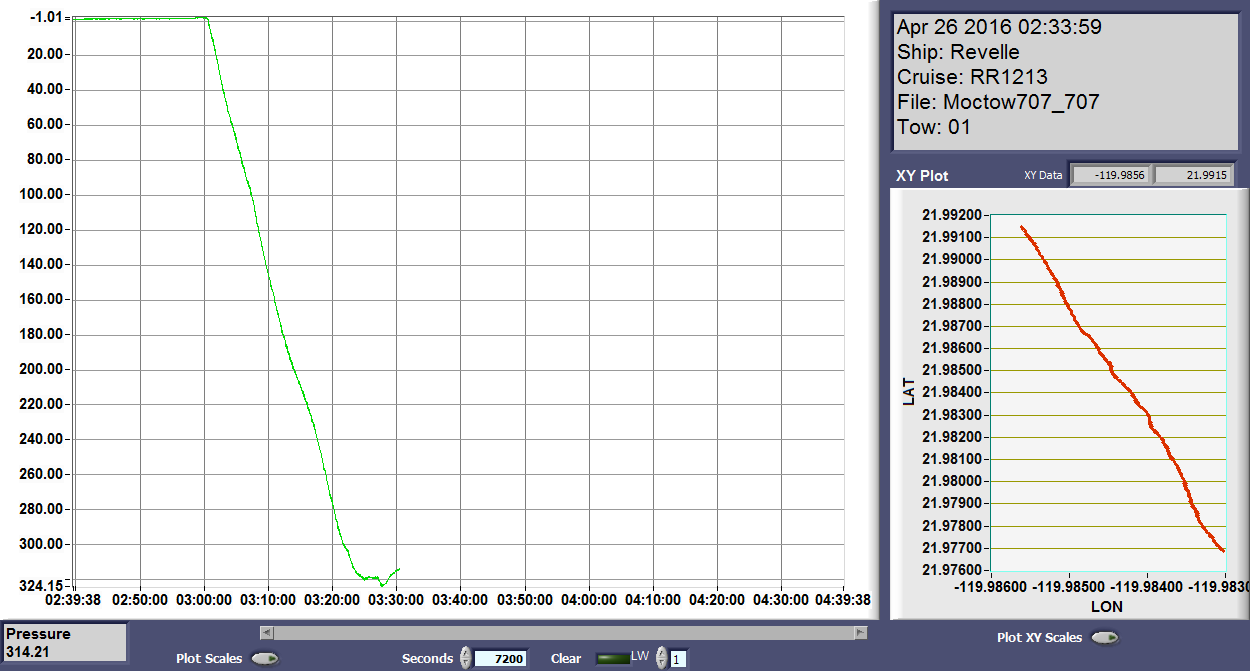Screen dimensions: 1250x671
Task: Click the y-axis label 200.00
Action: click(x=43, y=369)
